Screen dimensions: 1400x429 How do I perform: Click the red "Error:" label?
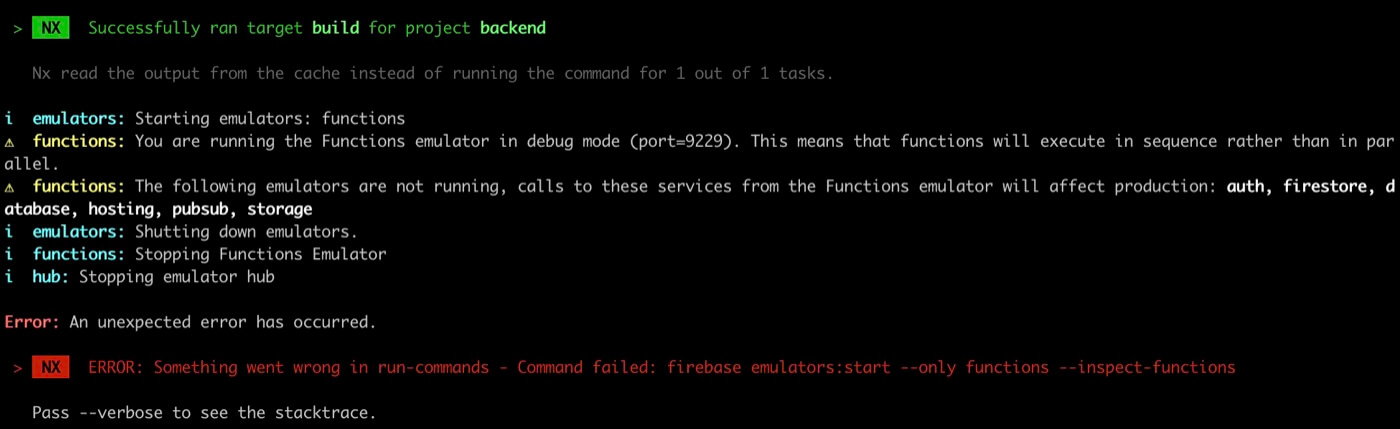coord(32,322)
